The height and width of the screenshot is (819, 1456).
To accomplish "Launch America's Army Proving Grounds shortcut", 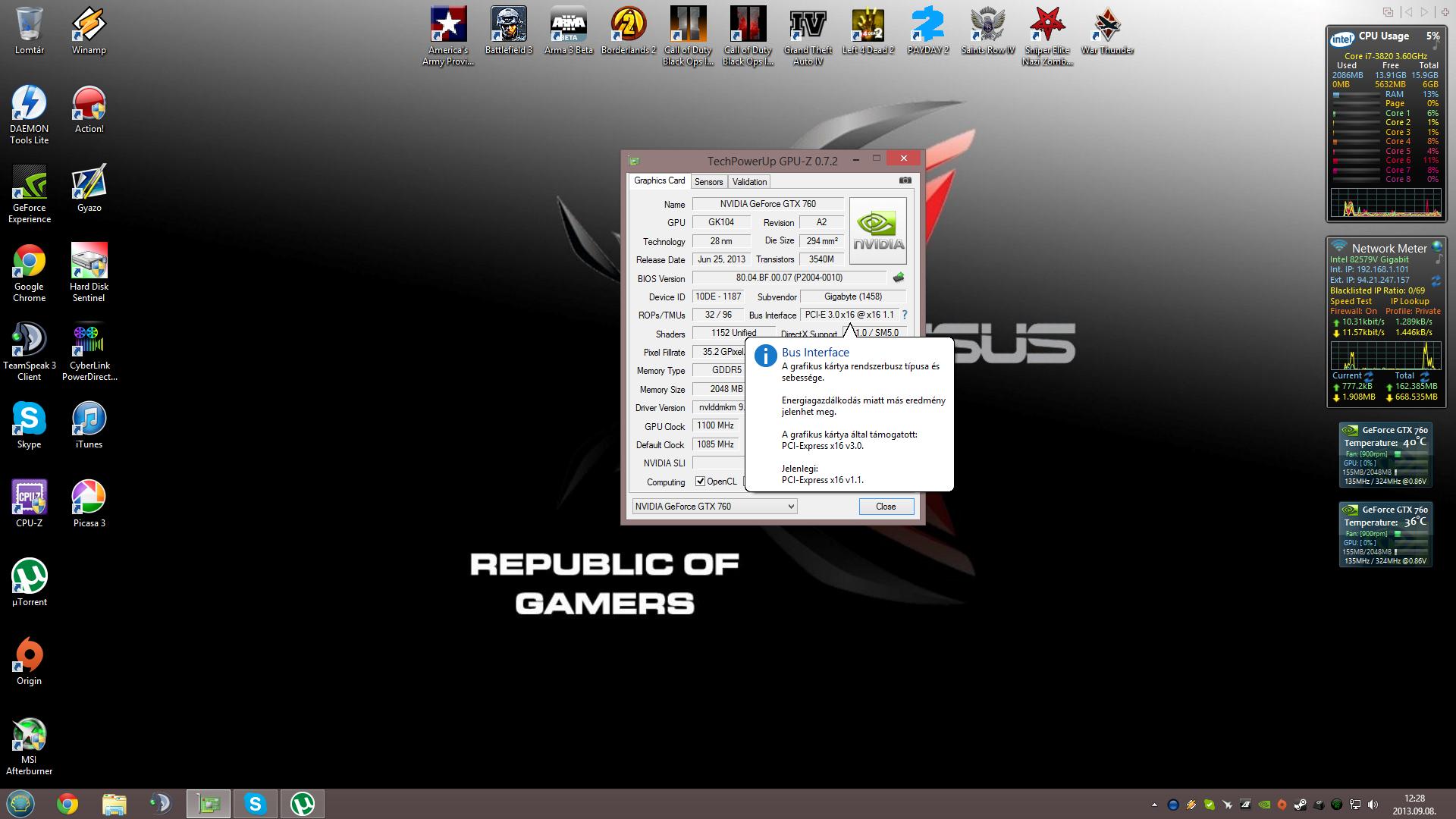I will pyautogui.click(x=448, y=36).
